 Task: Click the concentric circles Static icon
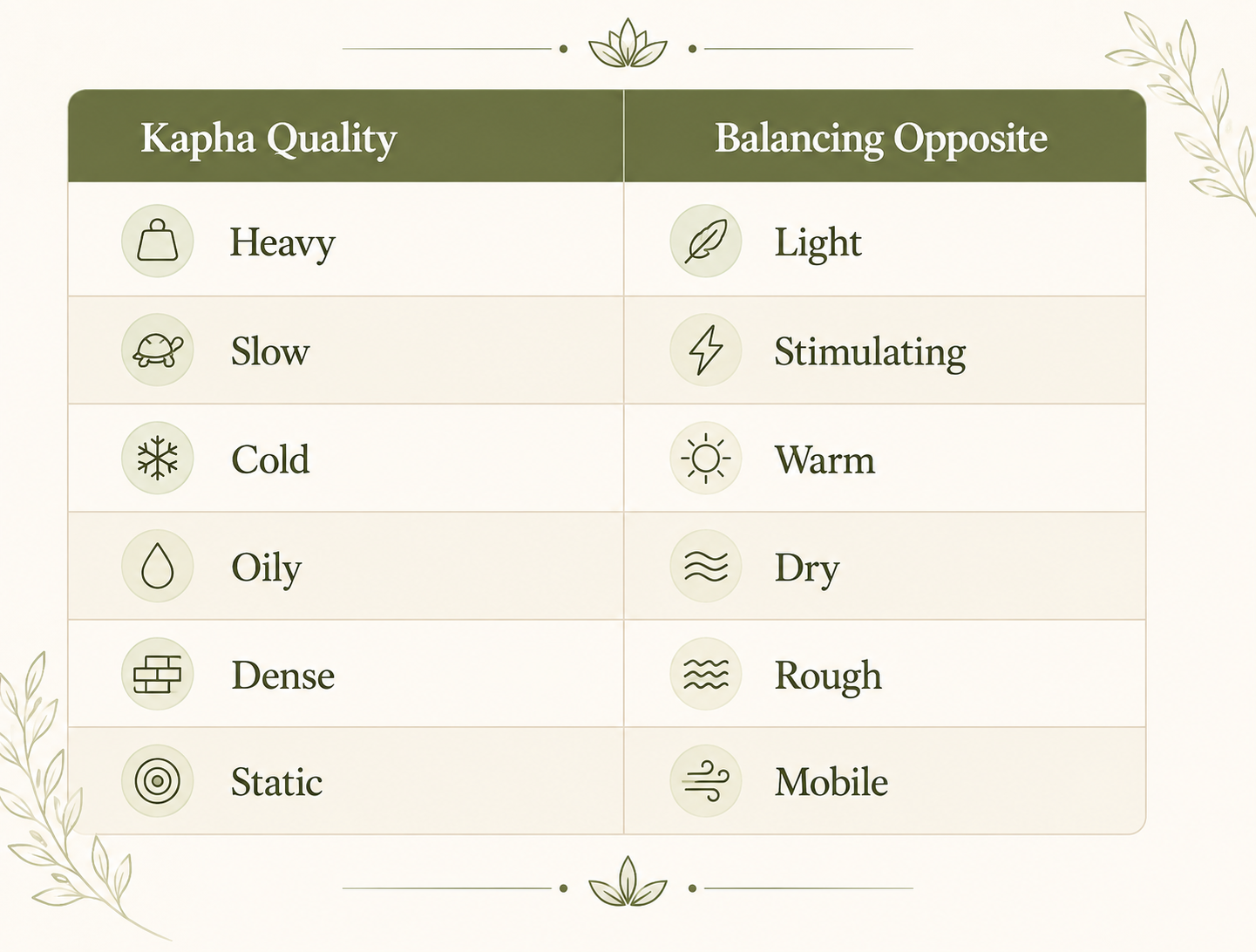pos(157,781)
